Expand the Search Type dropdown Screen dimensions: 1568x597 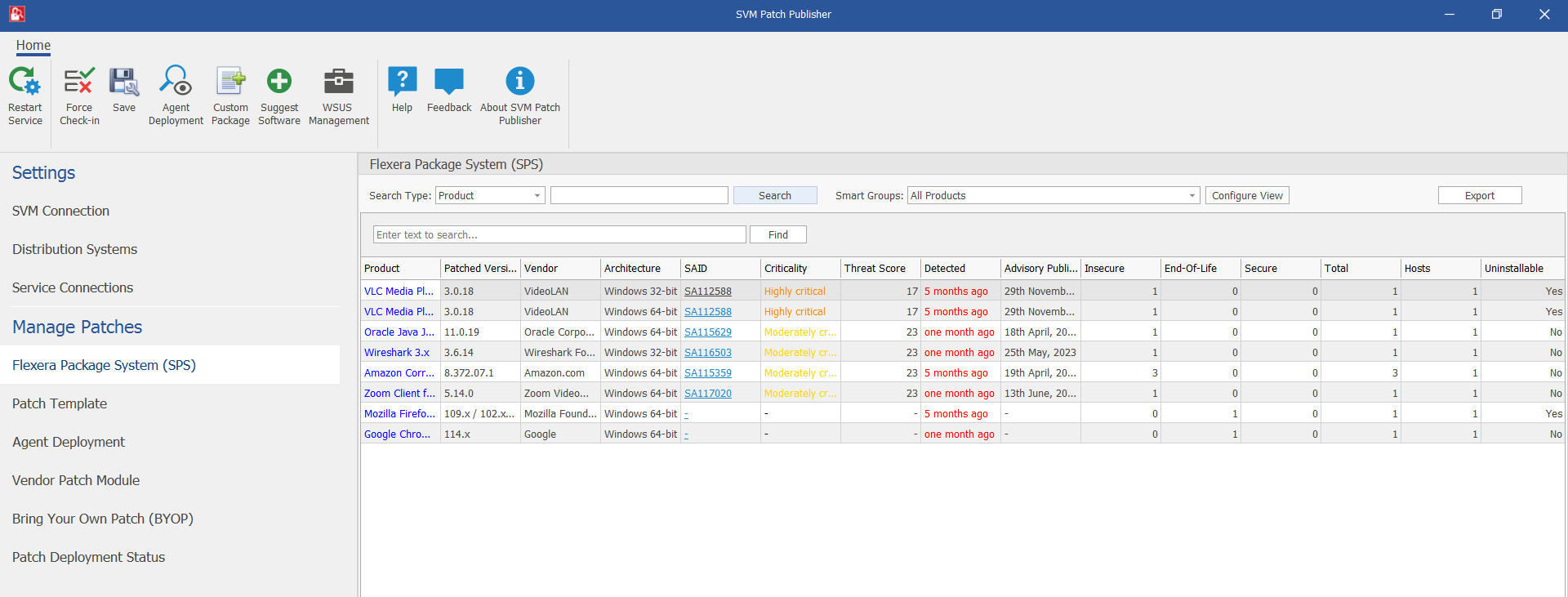(x=537, y=196)
